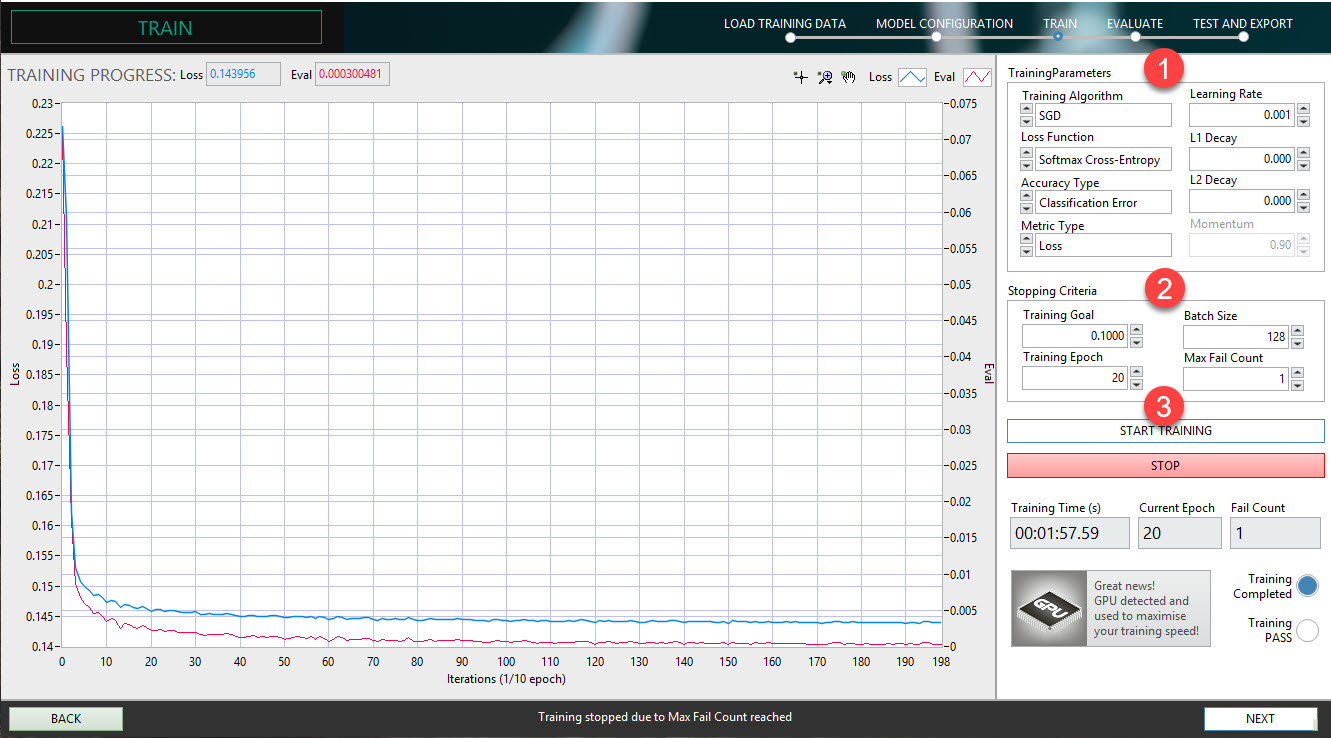Increment the Learning Rate value

pos(1302,110)
